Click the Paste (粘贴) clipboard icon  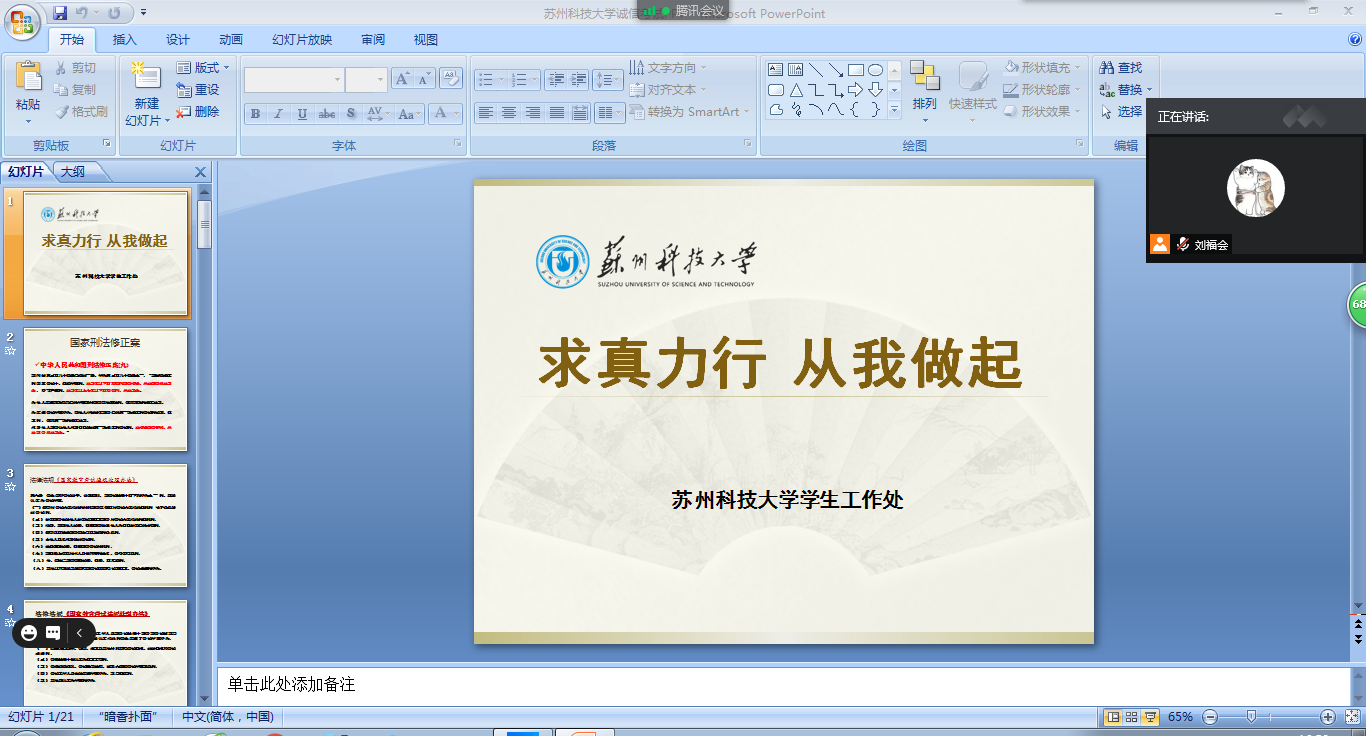(x=29, y=77)
